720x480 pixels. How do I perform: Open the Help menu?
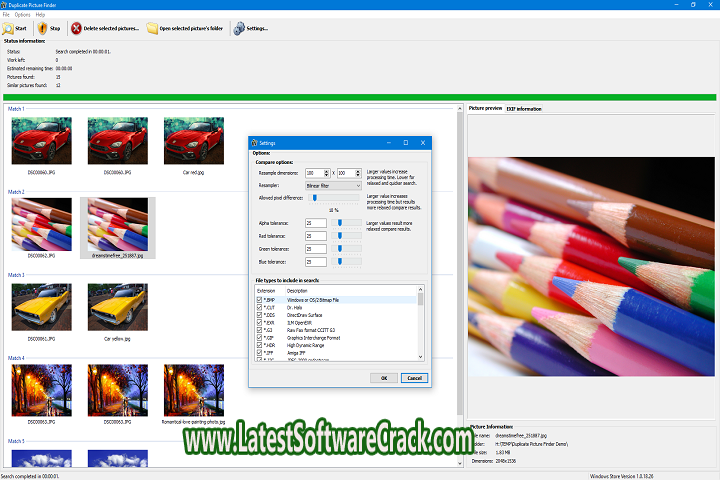[x=40, y=15]
